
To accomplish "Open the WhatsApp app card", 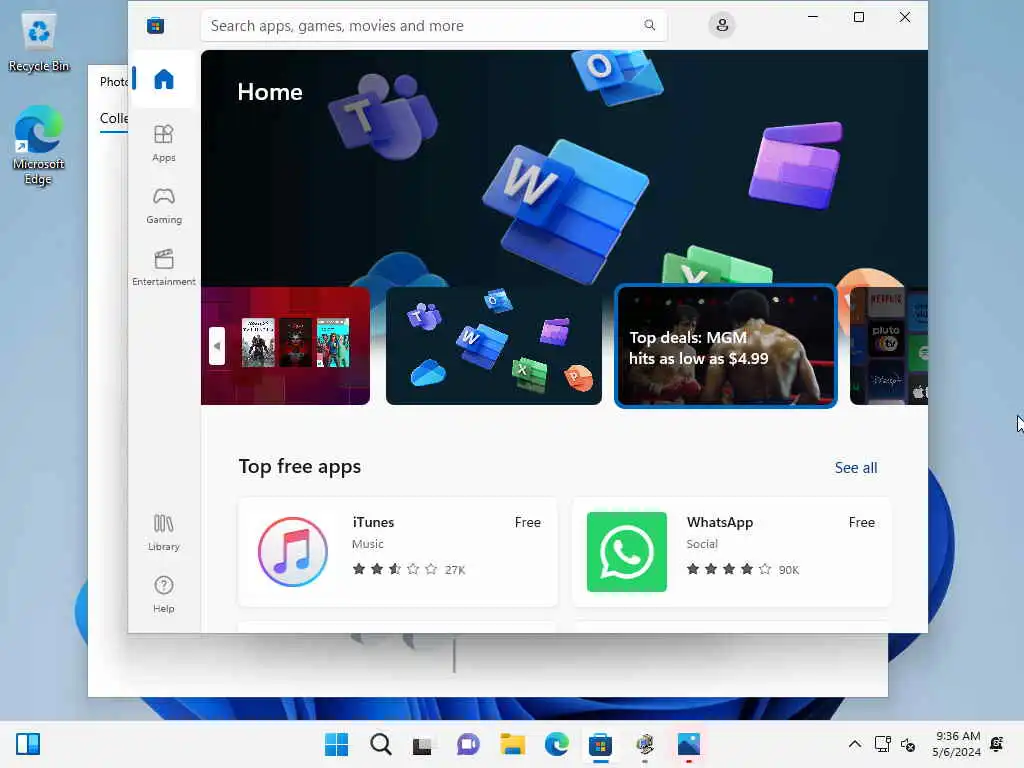I will pos(731,552).
